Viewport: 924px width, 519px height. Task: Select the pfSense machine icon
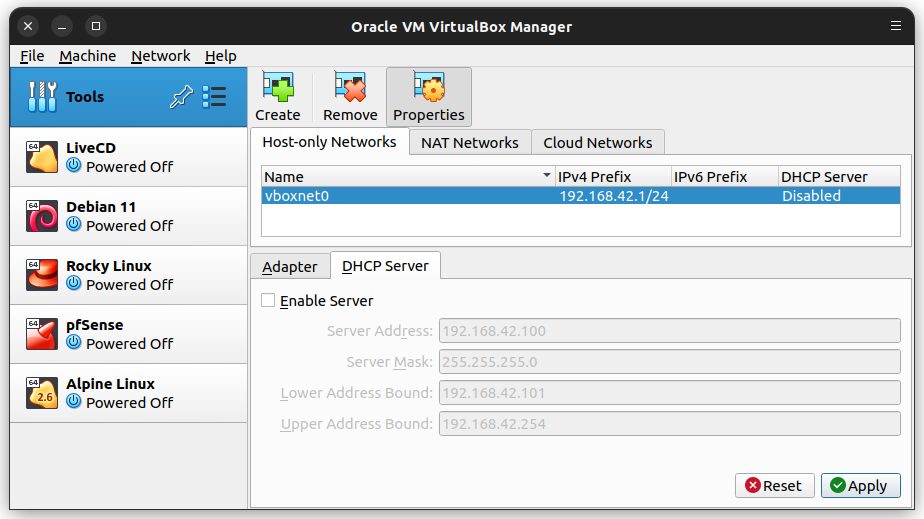(42, 333)
